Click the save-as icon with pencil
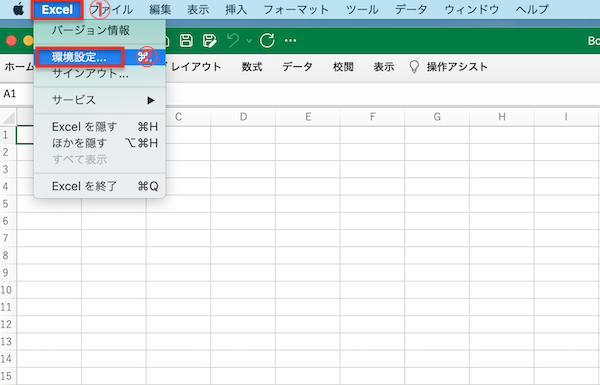Screen dimensions: 600x385 [x=209, y=40]
